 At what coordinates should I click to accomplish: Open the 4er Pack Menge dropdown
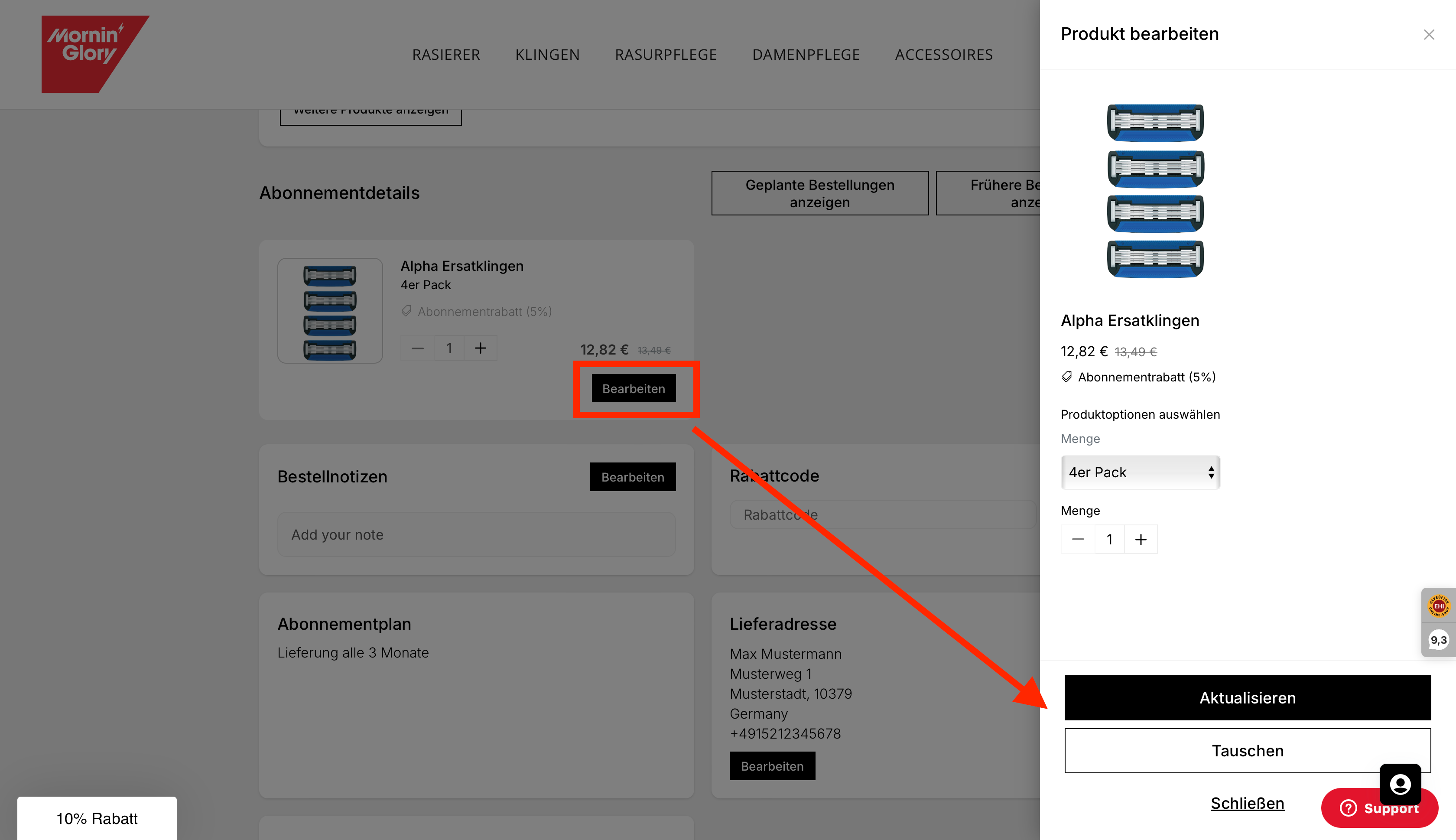[1139, 472]
